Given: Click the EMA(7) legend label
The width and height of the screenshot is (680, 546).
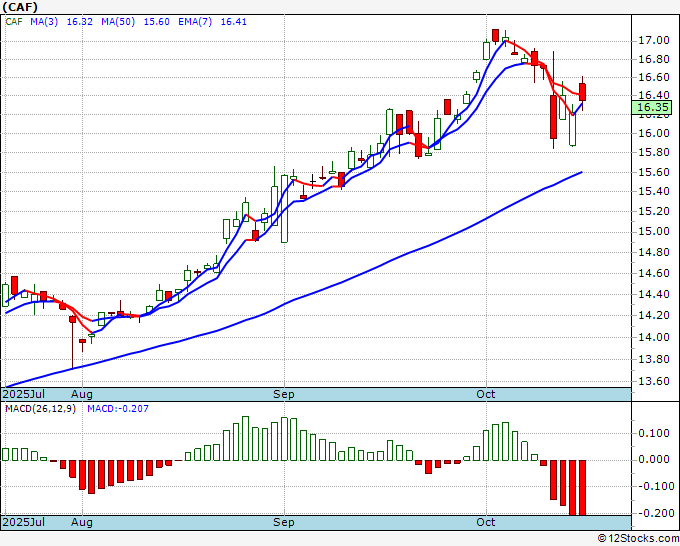Looking at the screenshot, I should (x=195, y=22).
